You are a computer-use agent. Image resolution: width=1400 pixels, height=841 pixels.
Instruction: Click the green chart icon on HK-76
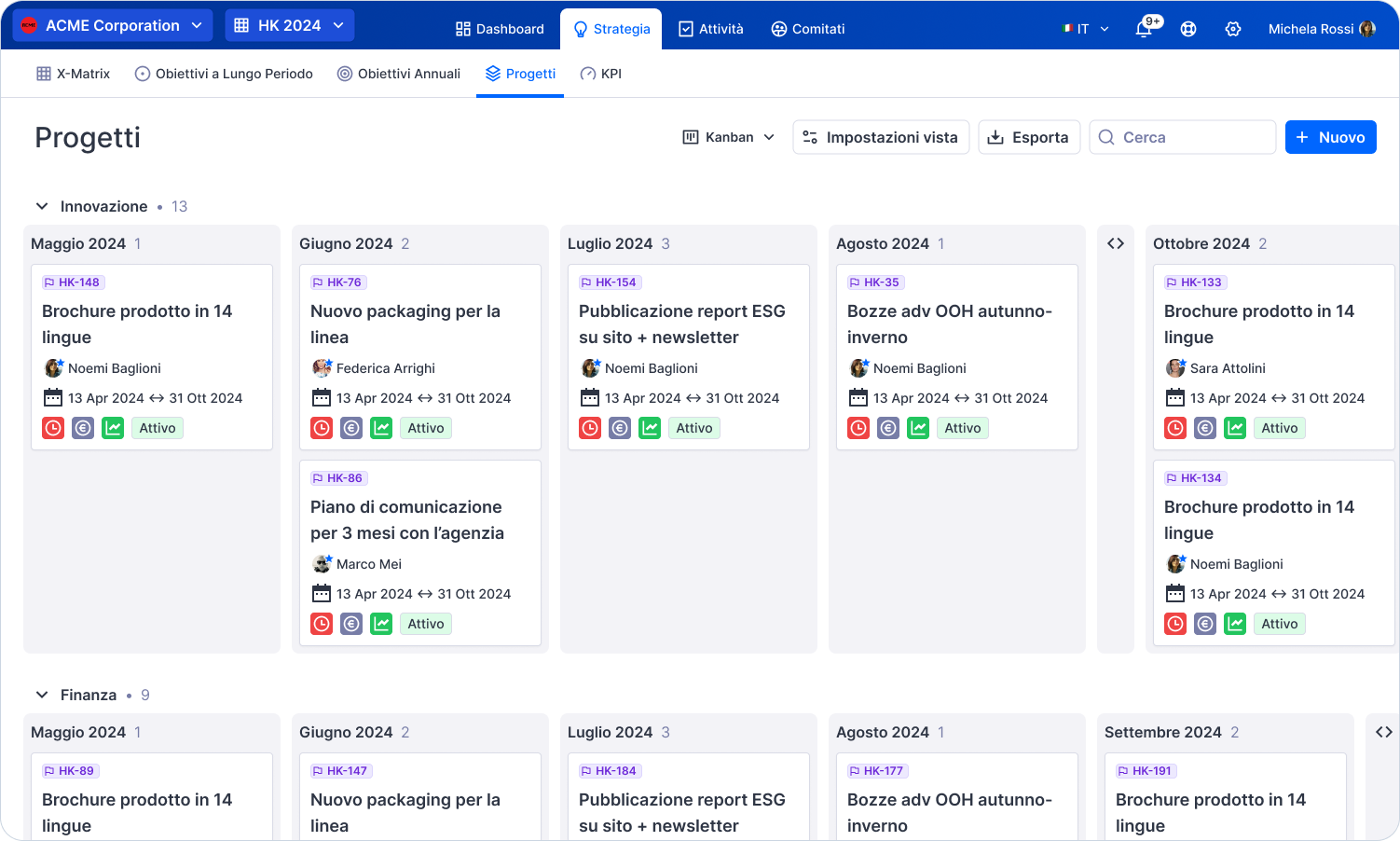click(382, 428)
